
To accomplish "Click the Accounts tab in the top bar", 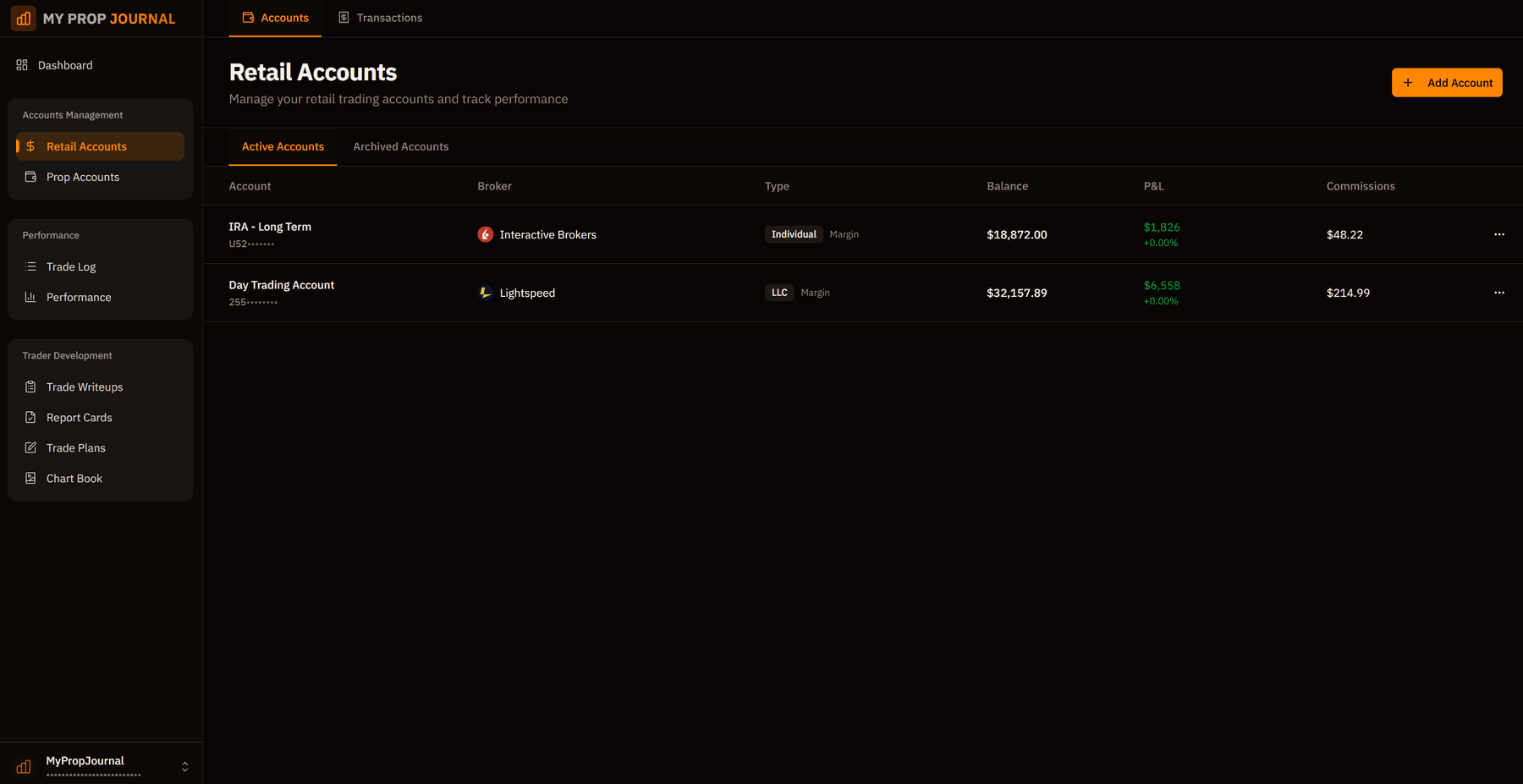I will pos(275,17).
